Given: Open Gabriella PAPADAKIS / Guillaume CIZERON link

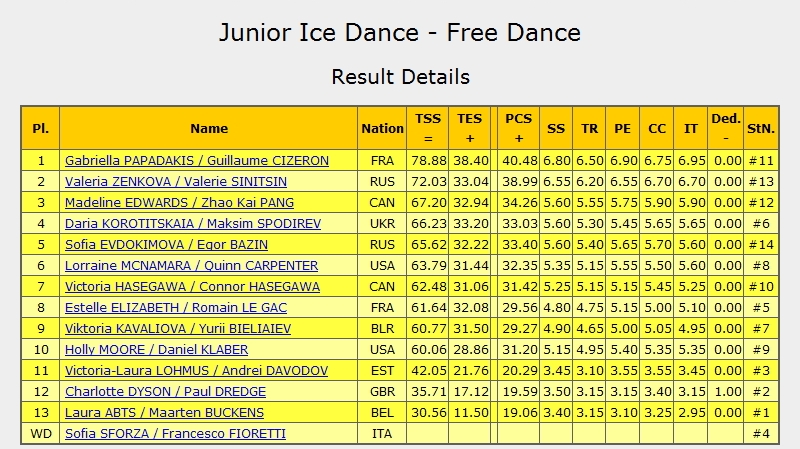Looking at the screenshot, I should (197, 161).
